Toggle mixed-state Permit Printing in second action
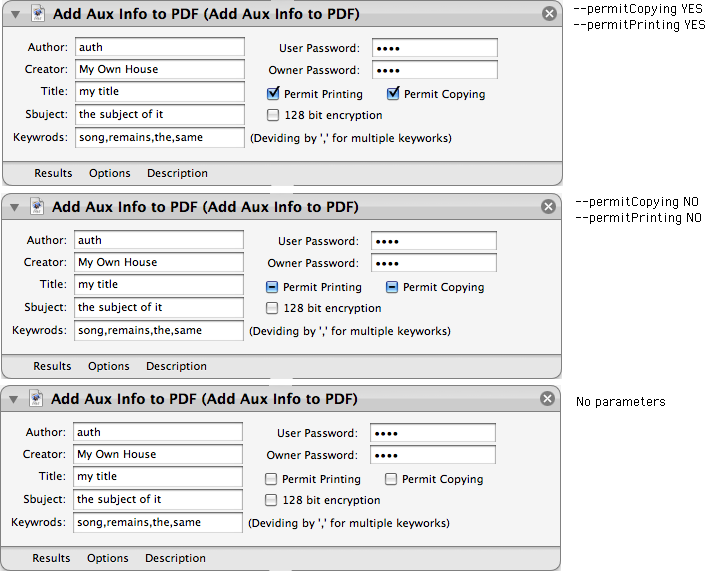The width and height of the screenshot is (705, 571). click(x=273, y=287)
